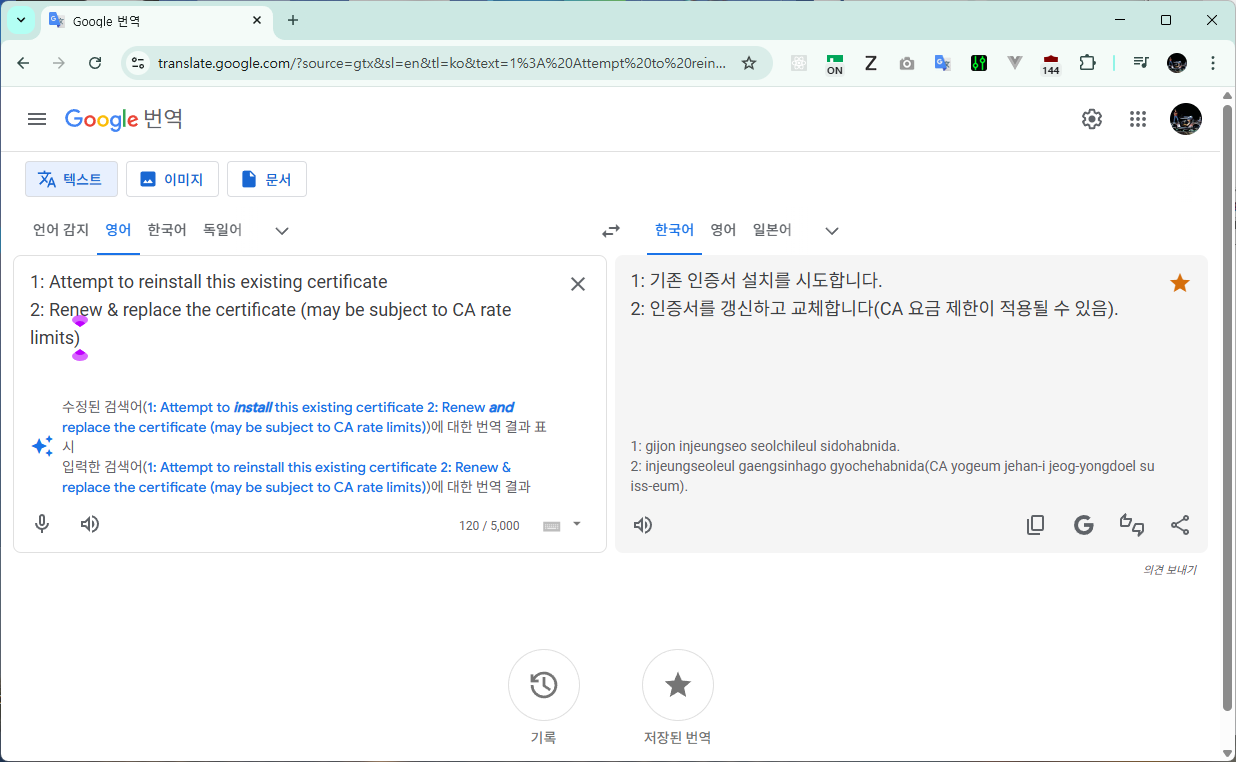Search translation with Google G icon
Image resolution: width=1236 pixels, height=762 pixels.
[x=1084, y=525]
